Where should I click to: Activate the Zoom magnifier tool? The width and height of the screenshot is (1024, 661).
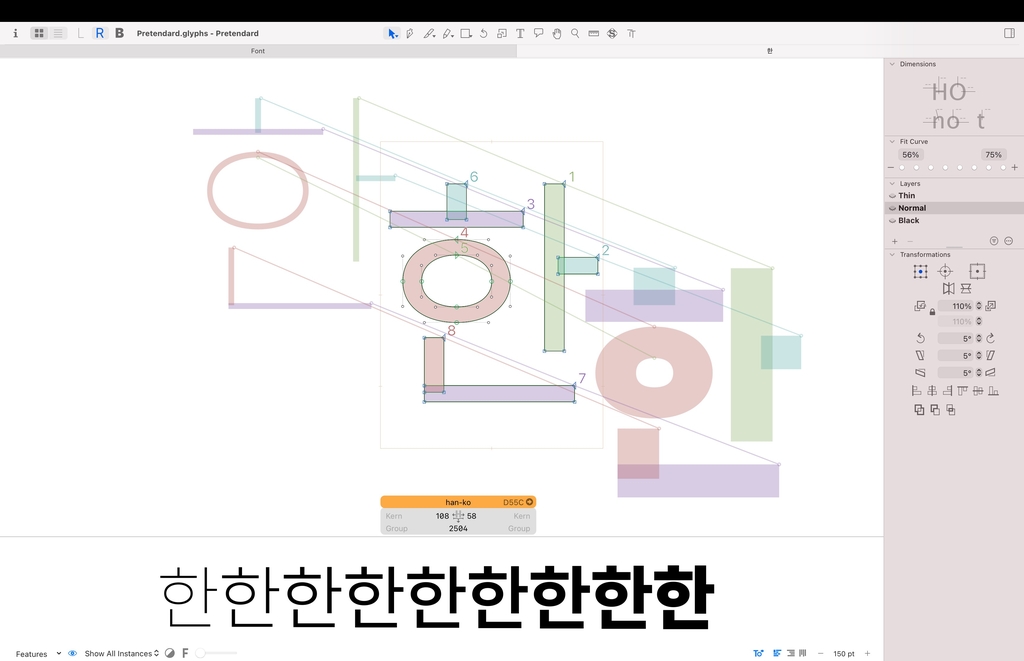pyautogui.click(x=575, y=33)
